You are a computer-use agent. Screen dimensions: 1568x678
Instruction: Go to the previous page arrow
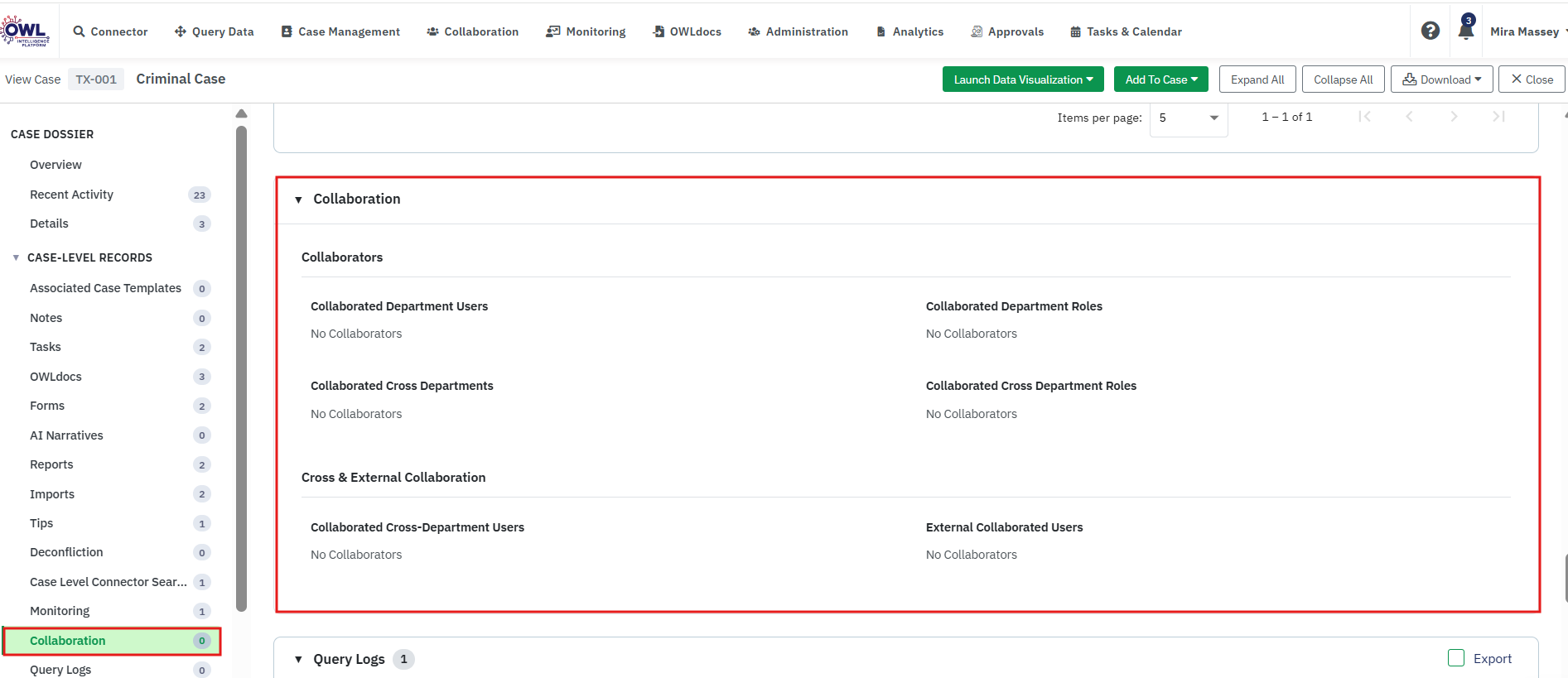tap(1409, 117)
